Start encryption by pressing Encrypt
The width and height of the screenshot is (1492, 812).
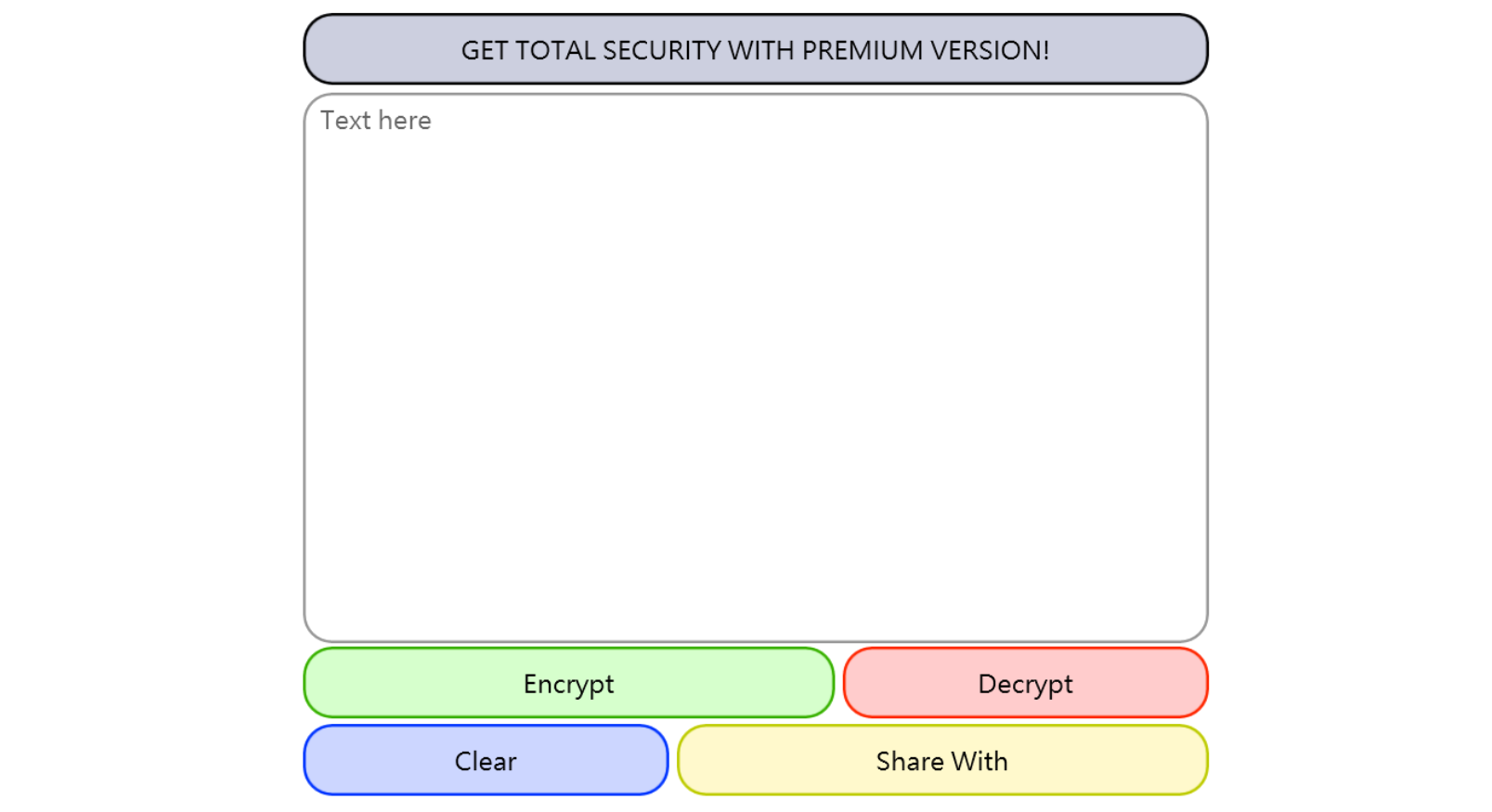568,683
